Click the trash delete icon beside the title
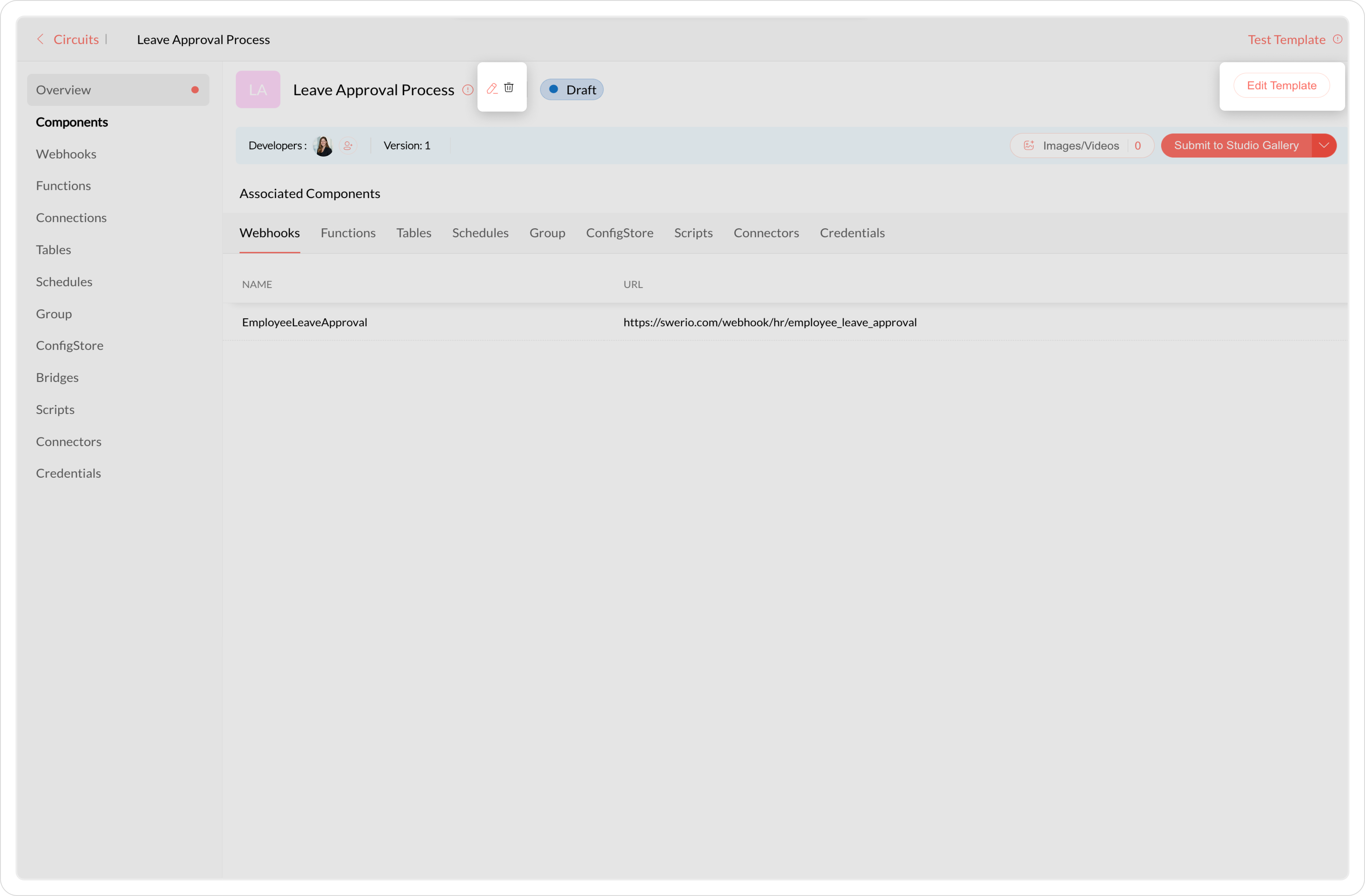The height and width of the screenshot is (896, 1365). 509,88
